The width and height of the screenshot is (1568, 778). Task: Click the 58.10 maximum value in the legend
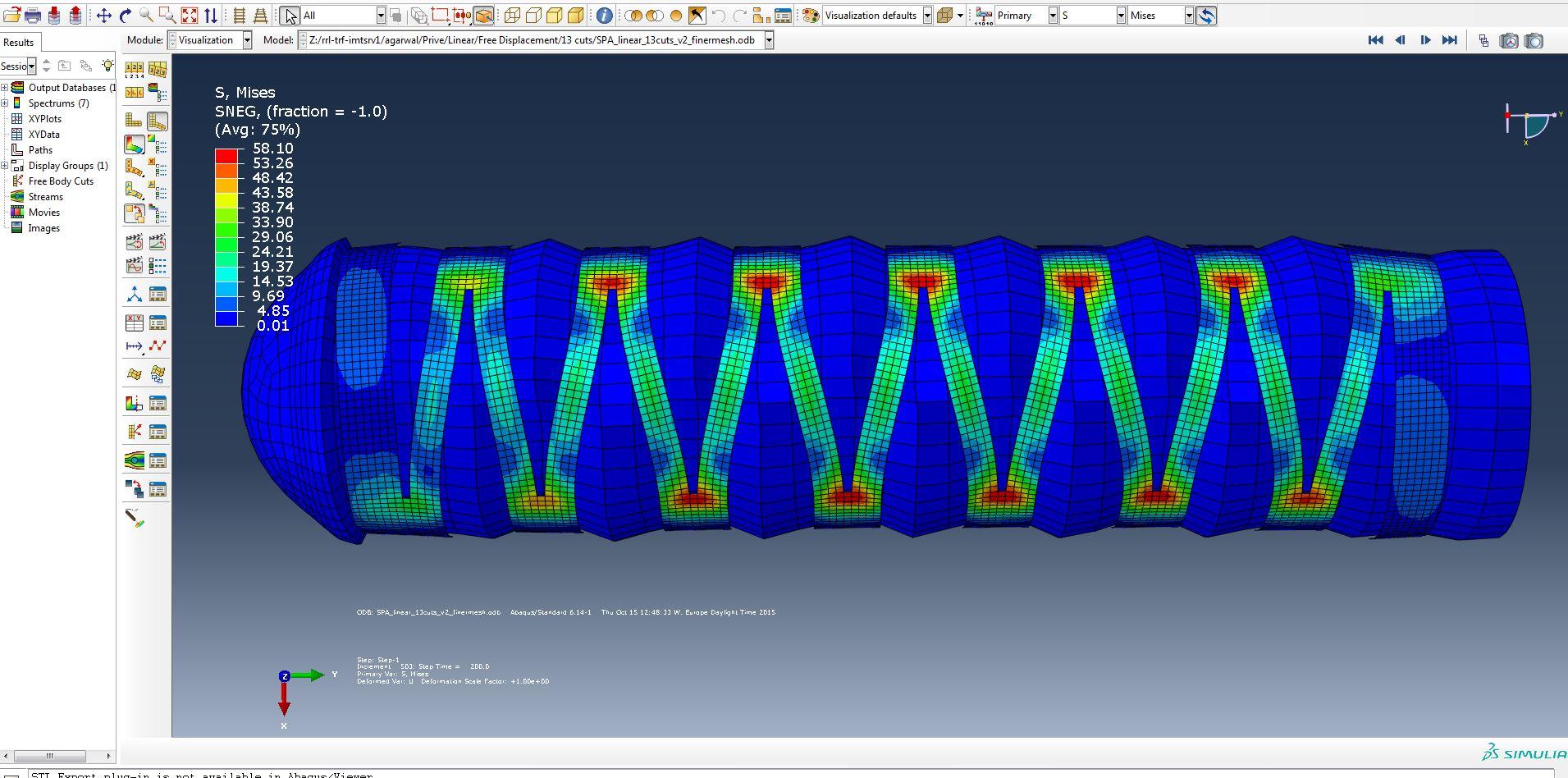pyautogui.click(x=272, y=149)
